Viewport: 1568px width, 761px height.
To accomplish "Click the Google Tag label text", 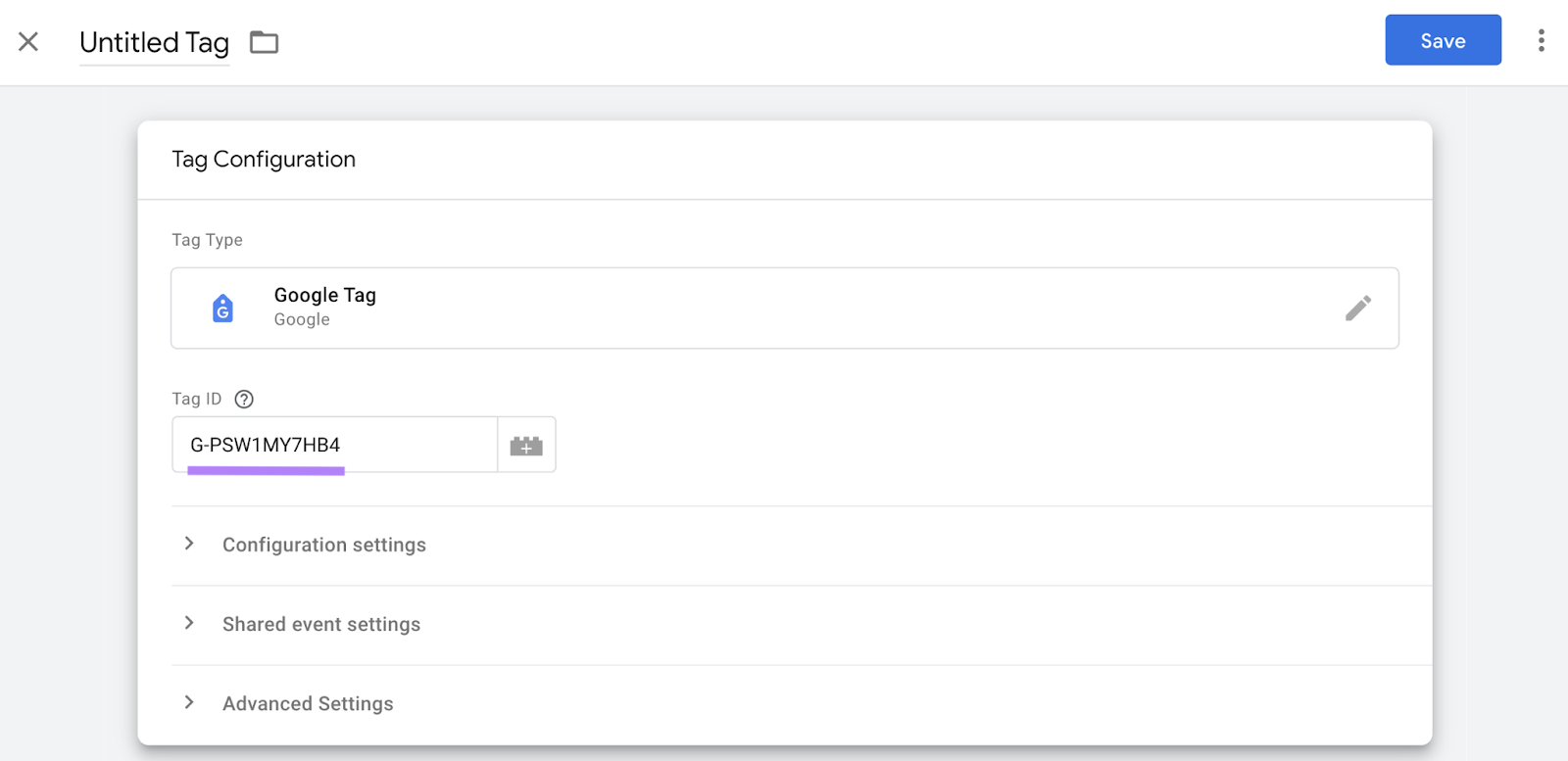I will 324,295.
